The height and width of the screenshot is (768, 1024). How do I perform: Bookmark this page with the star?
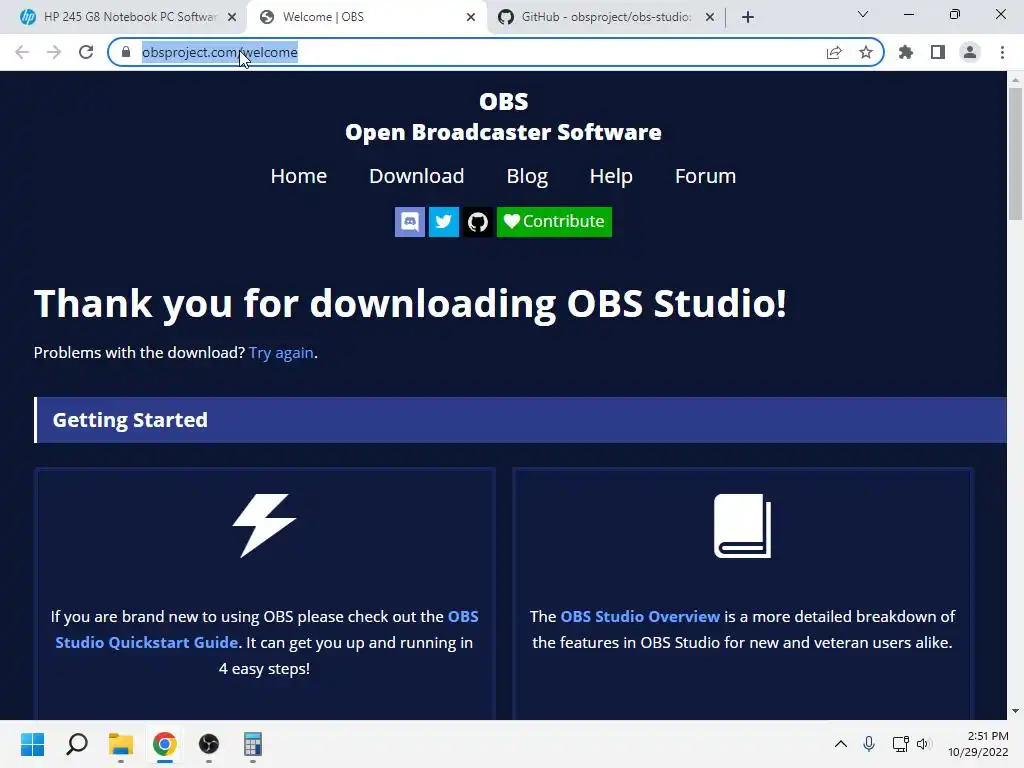pyautogui.click(x=866, y=52)
